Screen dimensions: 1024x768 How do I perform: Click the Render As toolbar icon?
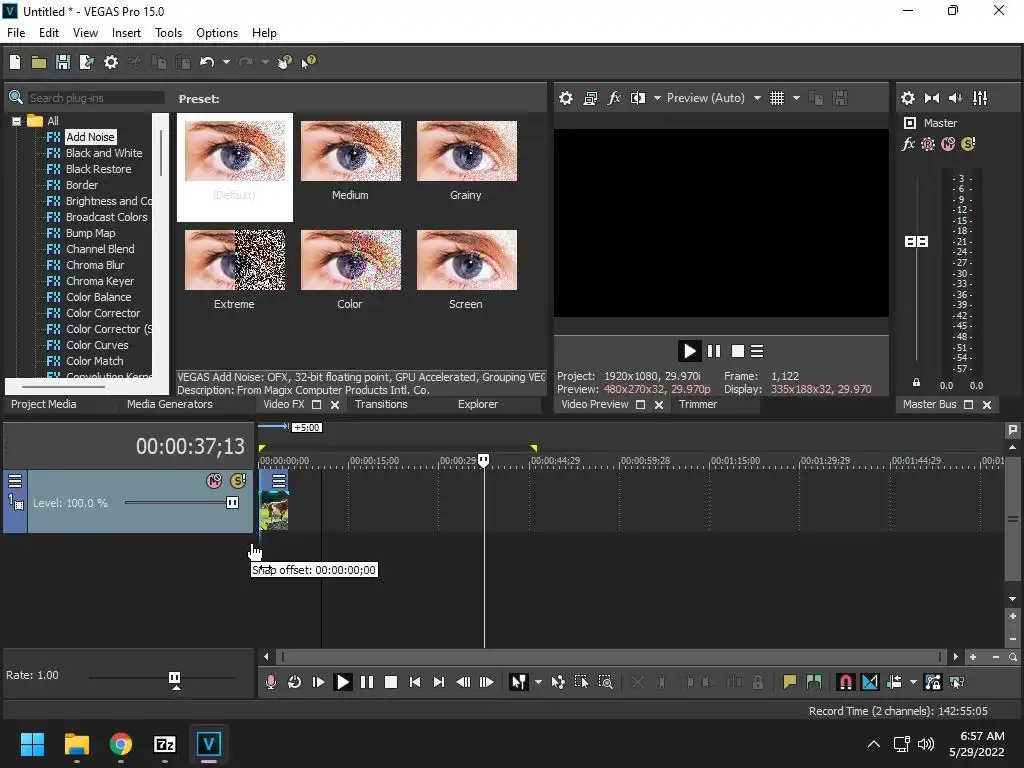pyautogui.click(x=86, y=62)
